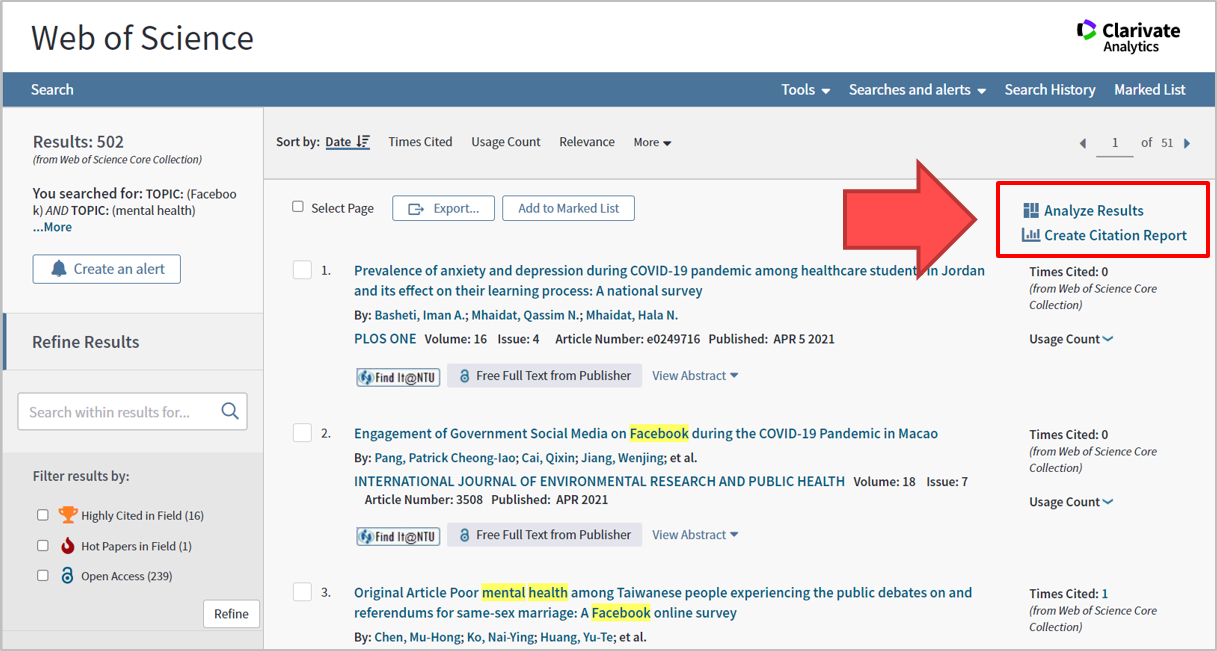Expand Usage Count for result 1

tap(1071, 339)
